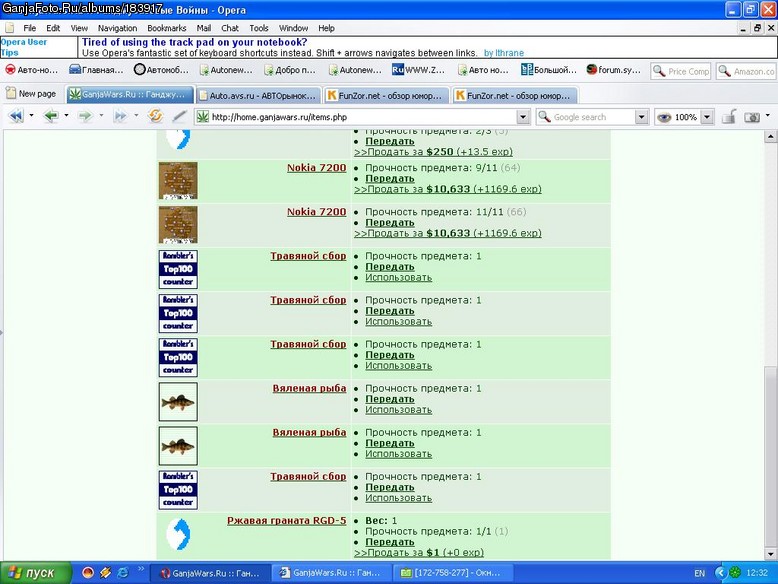Open the Авто-но... bookmark with red icon
Image resolution: width=778 pixels, height=584 pixels.
31,70
